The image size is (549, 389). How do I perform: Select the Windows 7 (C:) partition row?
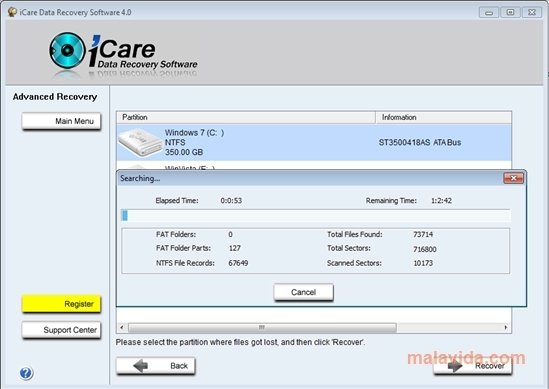(314, 143)
